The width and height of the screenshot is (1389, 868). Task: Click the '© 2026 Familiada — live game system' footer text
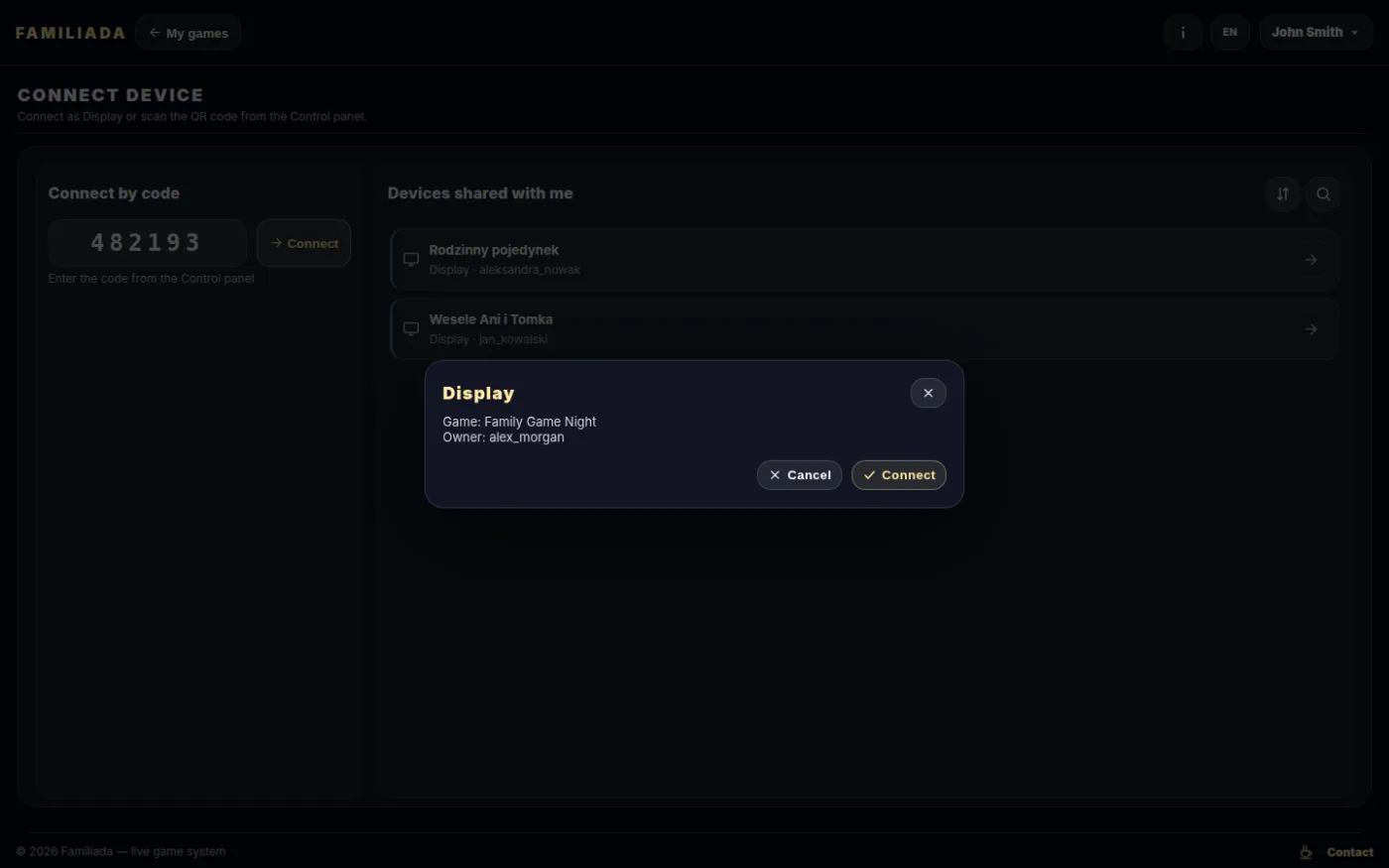click(x=121, y=851)
